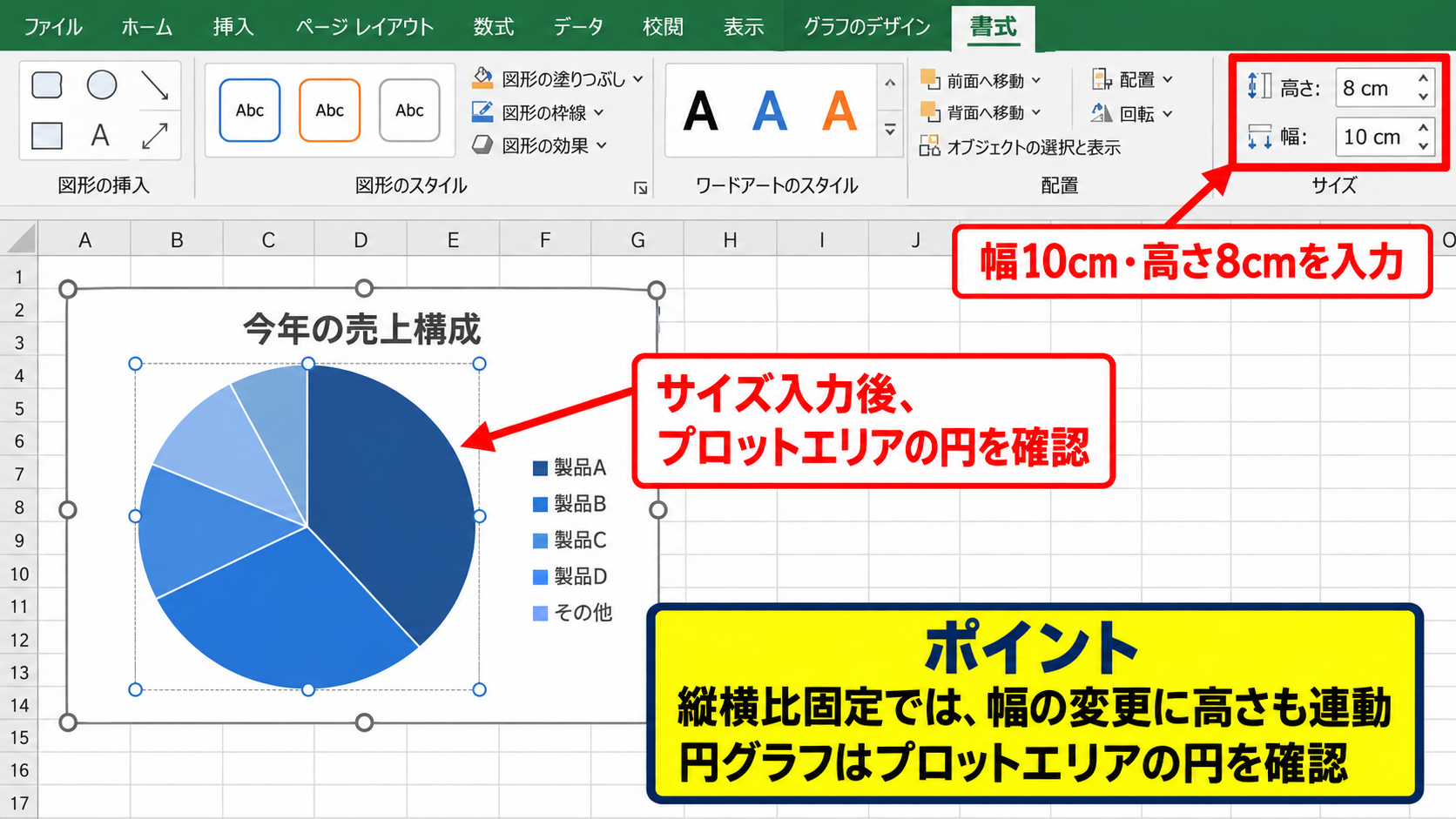This screenshot has height=819, width=1456.
Task: Click the 製品A legend entry
Action: coord(570,467)
